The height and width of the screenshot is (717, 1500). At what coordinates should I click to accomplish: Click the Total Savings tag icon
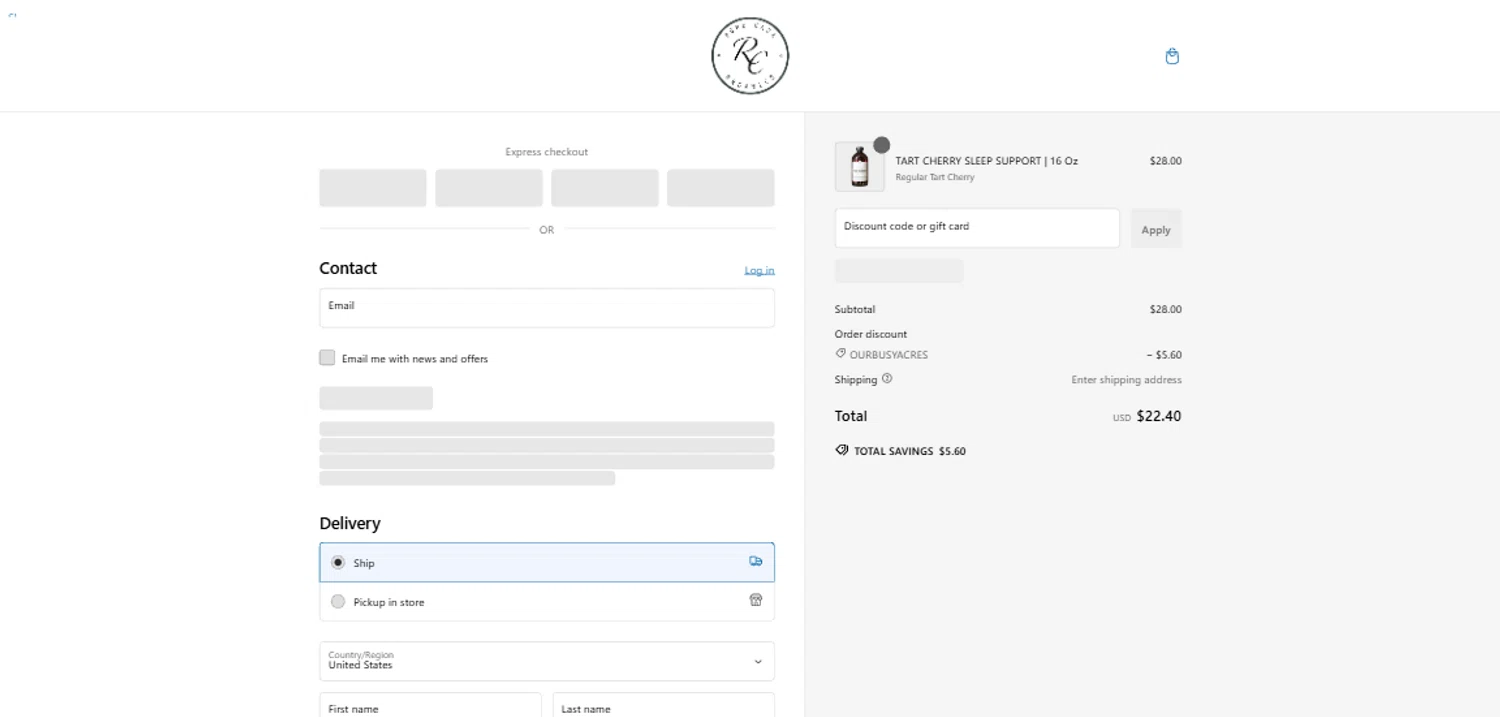(842, 451)
